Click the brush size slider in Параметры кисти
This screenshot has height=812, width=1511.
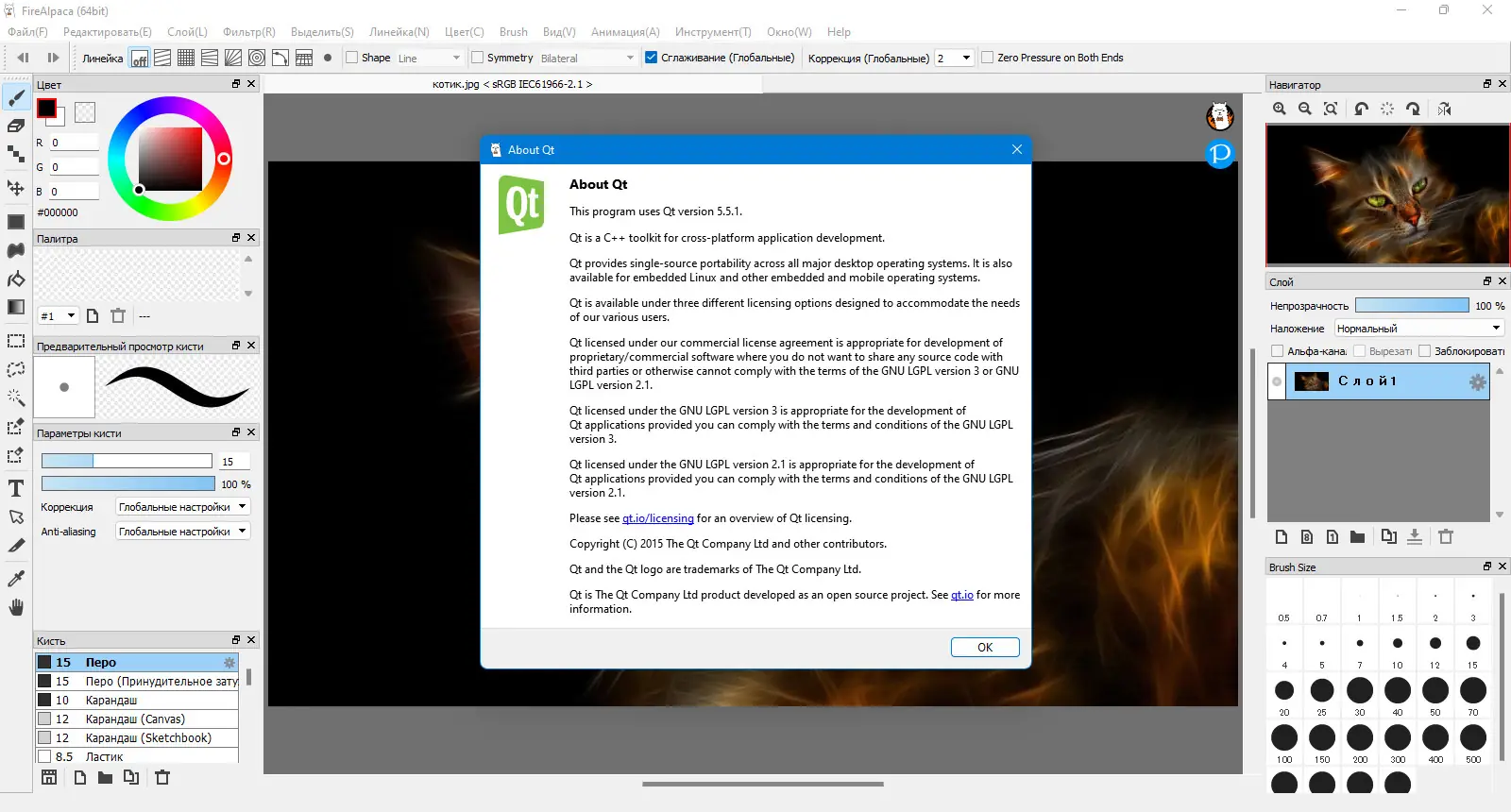(127, 461)
